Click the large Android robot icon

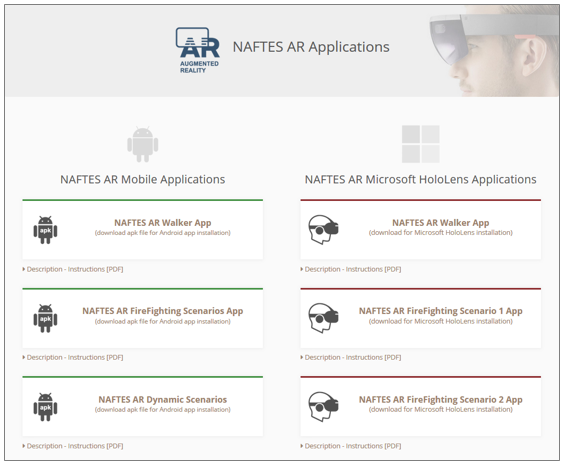coord(143,144)
